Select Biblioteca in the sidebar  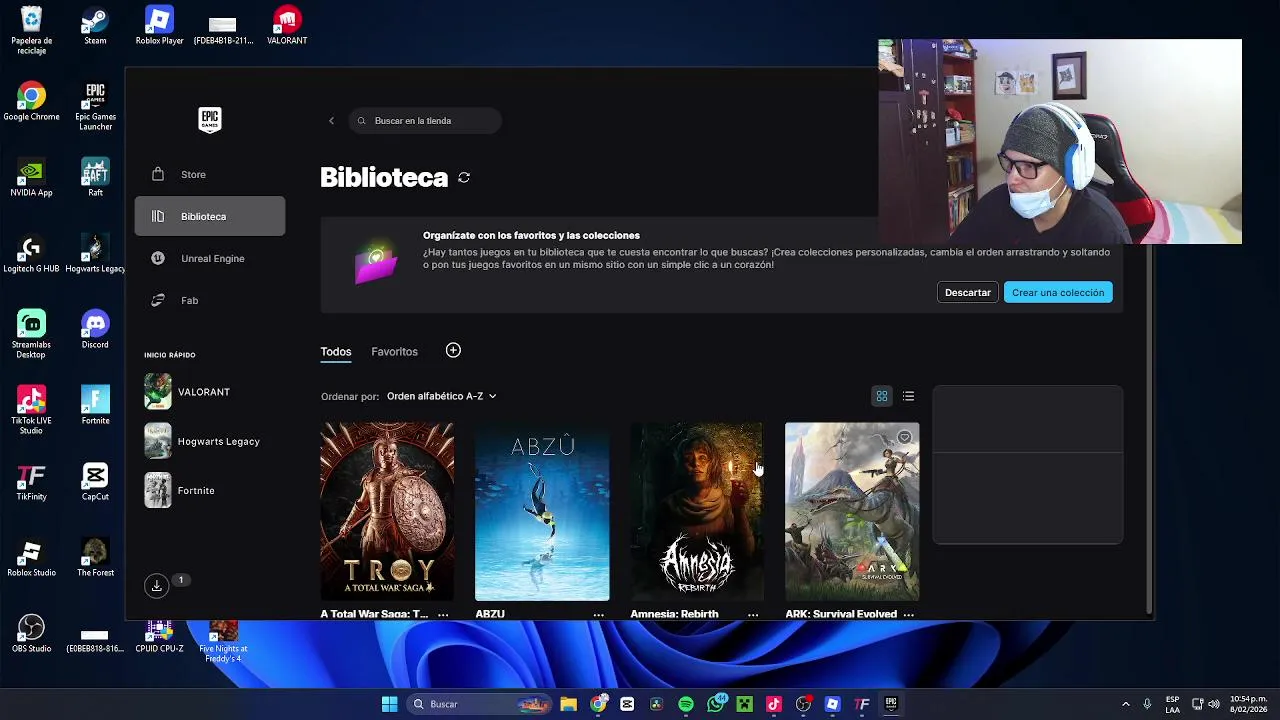(x=210, y=216)
